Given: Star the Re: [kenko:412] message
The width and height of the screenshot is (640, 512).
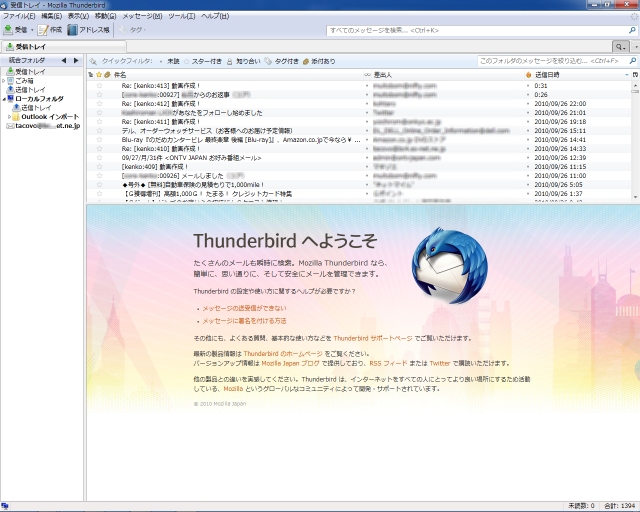Looking at the screenshot, I should (99, 104).
